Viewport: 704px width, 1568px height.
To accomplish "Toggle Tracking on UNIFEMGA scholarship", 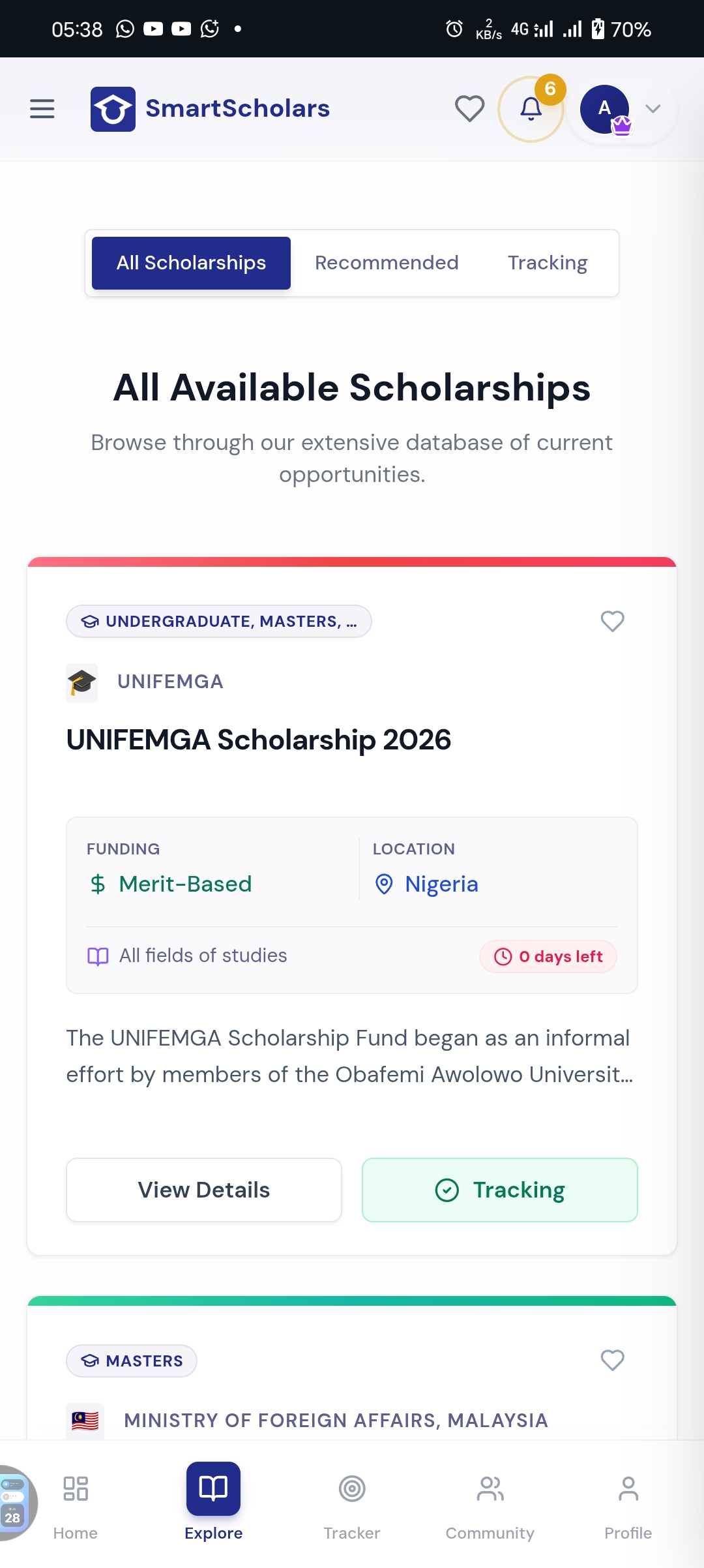I will tap(499, 1190).
